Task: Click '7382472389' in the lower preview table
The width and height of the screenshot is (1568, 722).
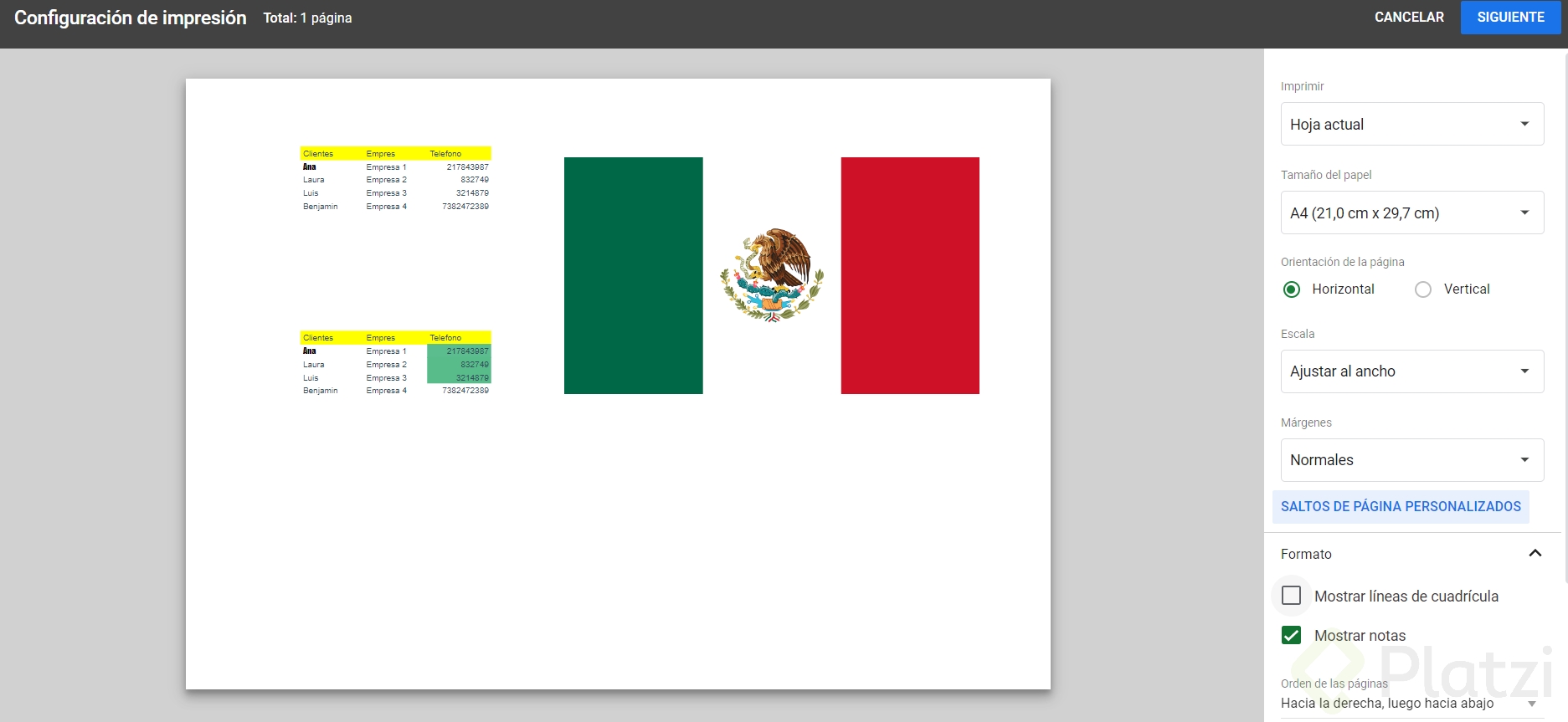Action: coord(465,391)
